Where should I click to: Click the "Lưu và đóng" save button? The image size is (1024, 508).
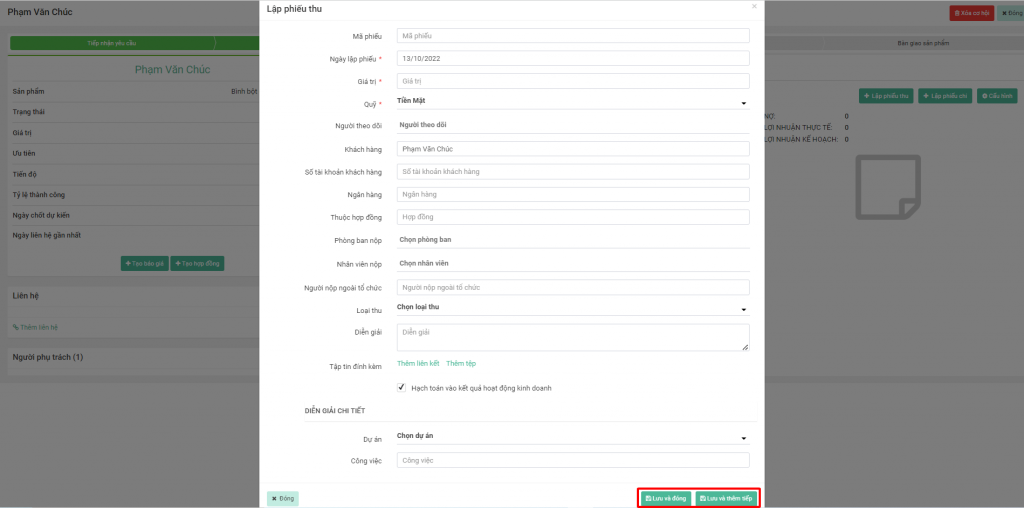[666, 497]
